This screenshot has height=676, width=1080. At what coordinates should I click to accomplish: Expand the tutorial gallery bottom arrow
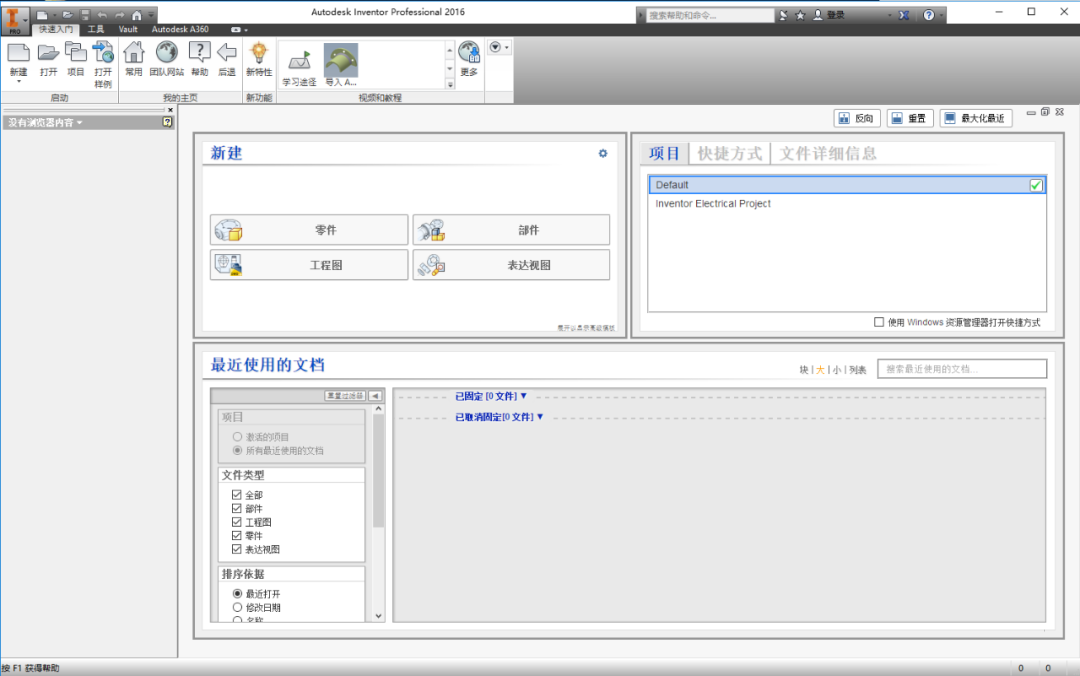(x=450, y=85)
